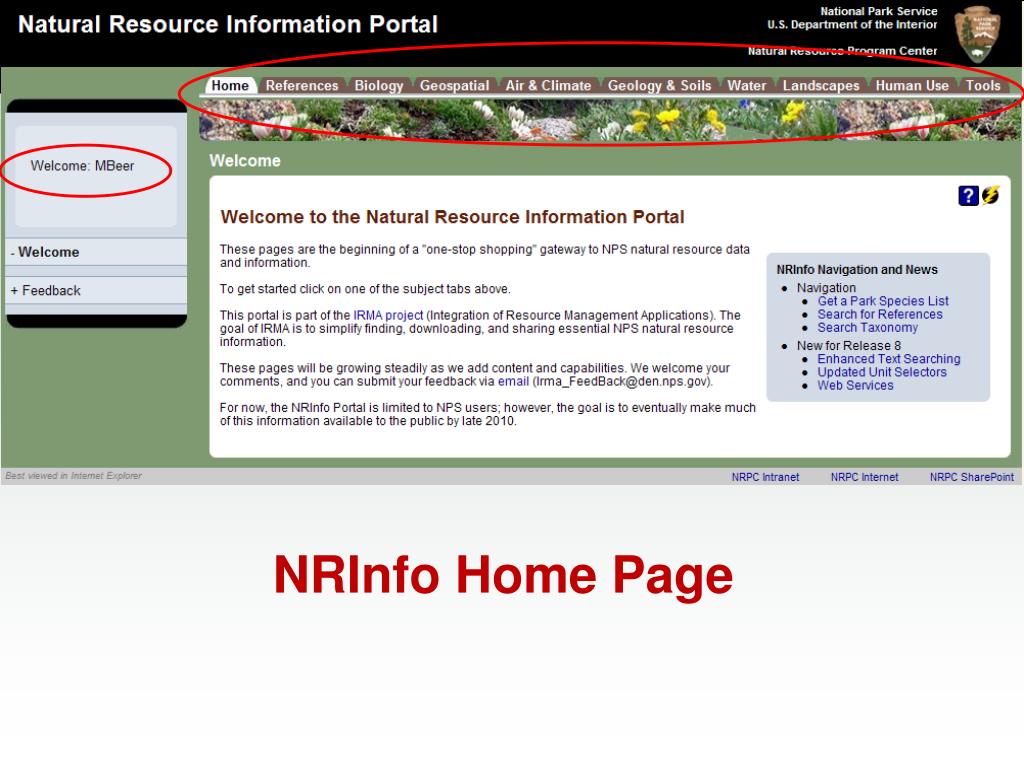The width and height of the screenshot is (1024, 768).
Task: Open the Web Services link
Action: click(855, 385)
